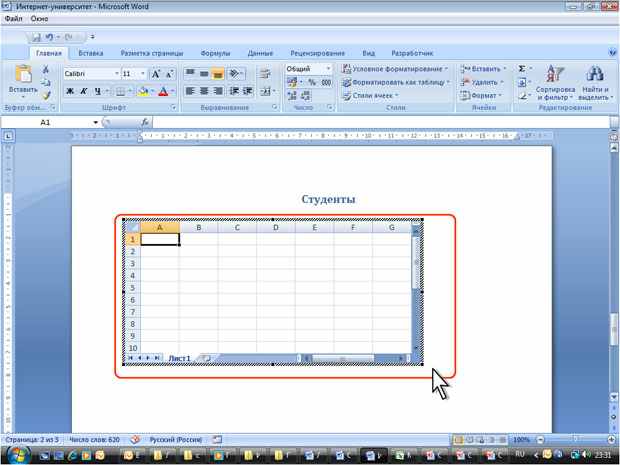The width and height of the screenshot is (620, 465).
Task: Click the Paste (Вставить) clipboard icon
Action: [23, 74]
